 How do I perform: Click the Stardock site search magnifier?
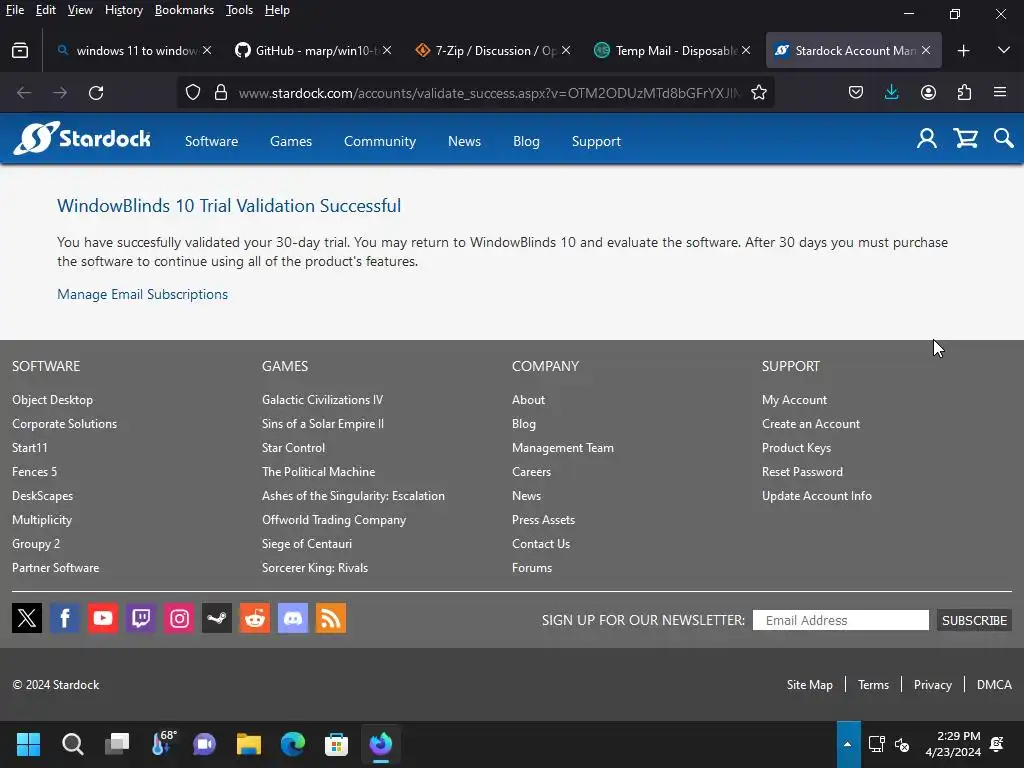tap(1003, 138)
